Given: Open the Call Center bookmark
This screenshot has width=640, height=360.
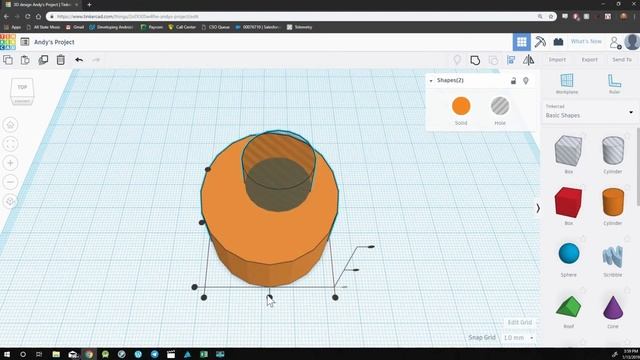Looking at the screenshot, I should coord(182,27).
